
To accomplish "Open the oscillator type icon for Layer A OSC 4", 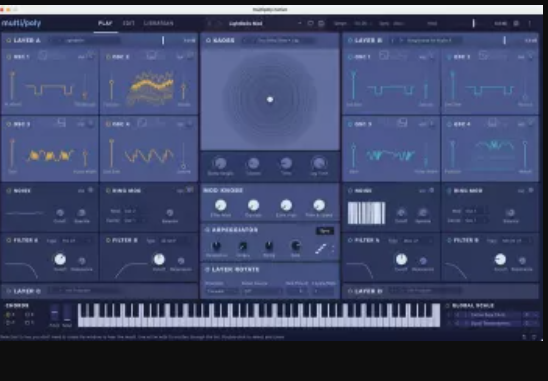I will [142, 122].
